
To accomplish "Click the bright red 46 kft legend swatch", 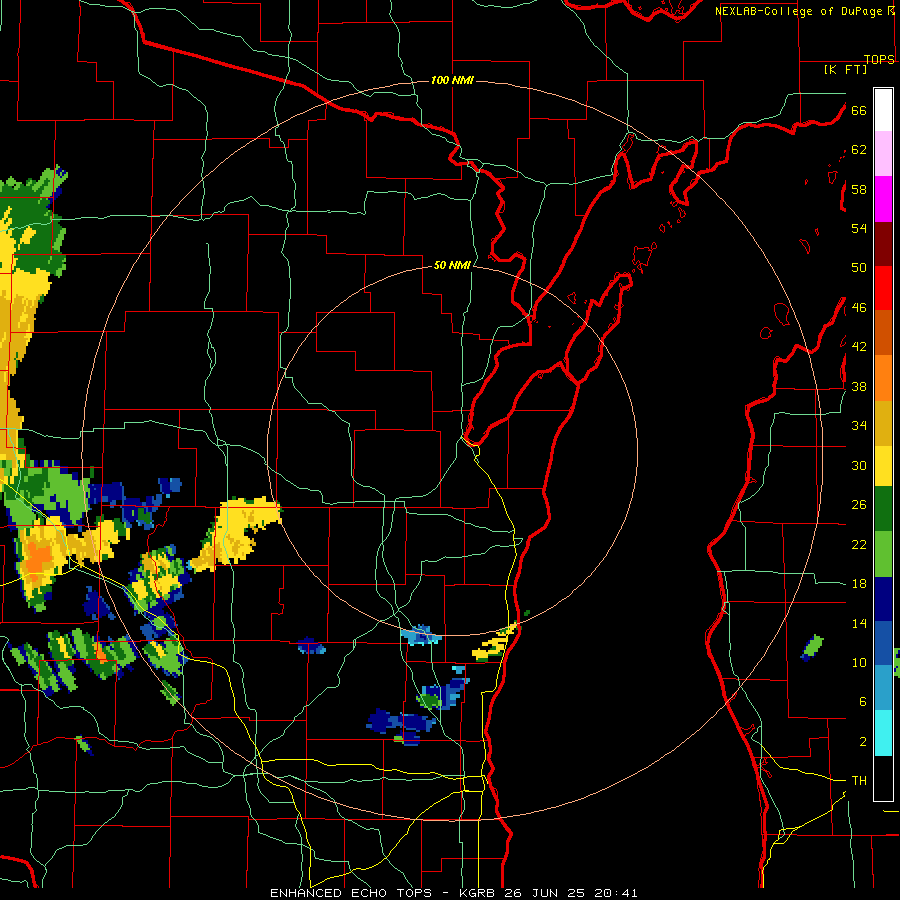I will point(883,289).
